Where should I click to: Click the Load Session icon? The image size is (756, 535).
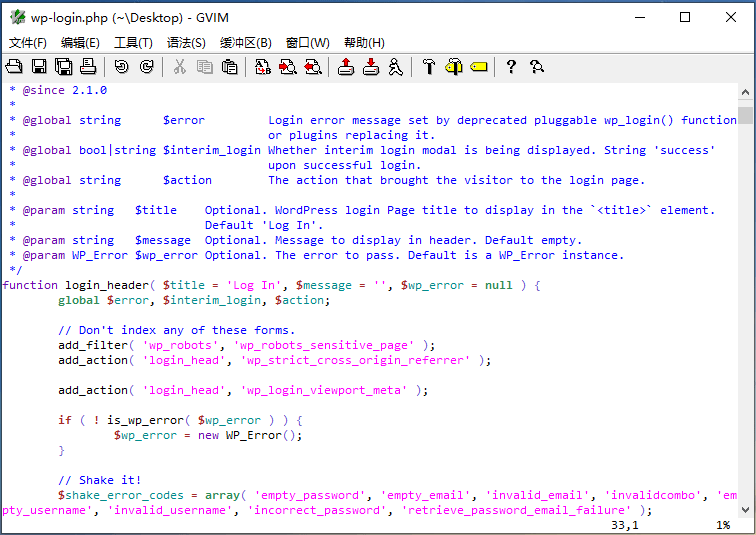point(346,67)
